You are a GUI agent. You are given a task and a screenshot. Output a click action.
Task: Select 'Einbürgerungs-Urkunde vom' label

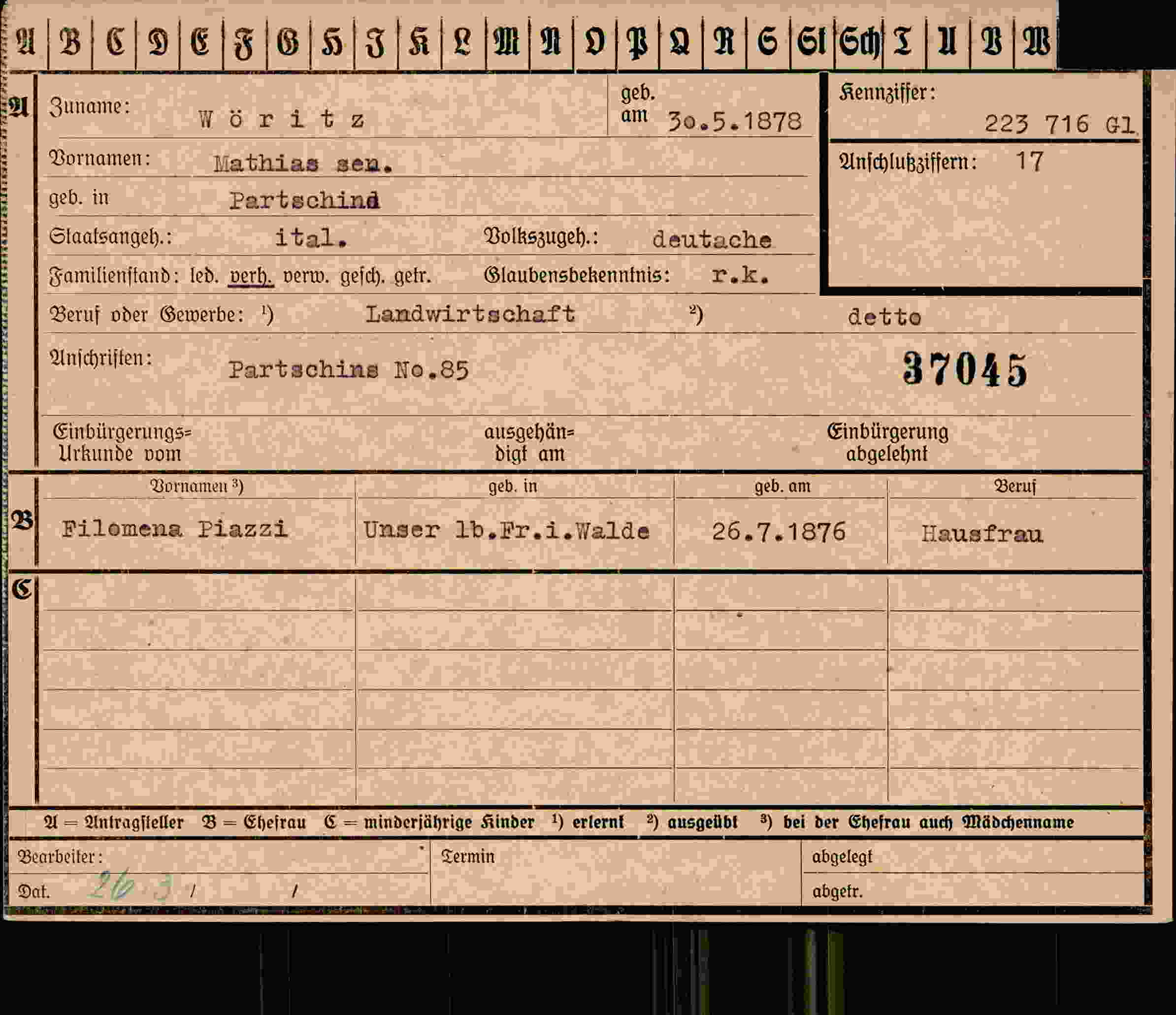(x=122, y=443)
